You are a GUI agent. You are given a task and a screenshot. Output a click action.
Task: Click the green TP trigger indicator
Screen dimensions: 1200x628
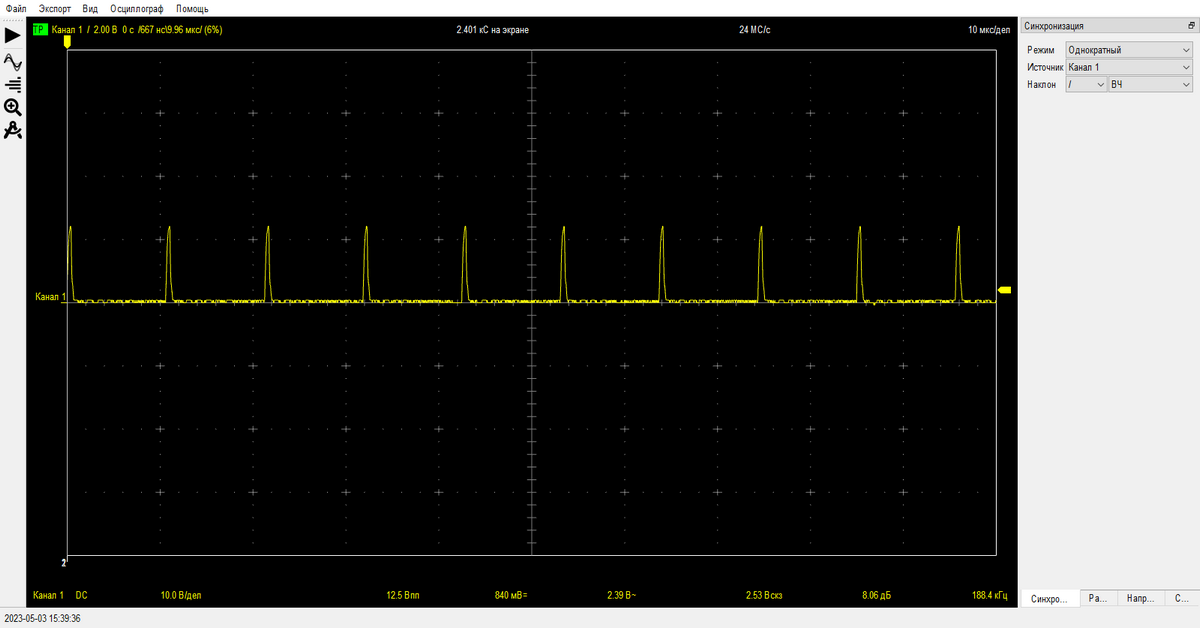(x=39, y=30)
